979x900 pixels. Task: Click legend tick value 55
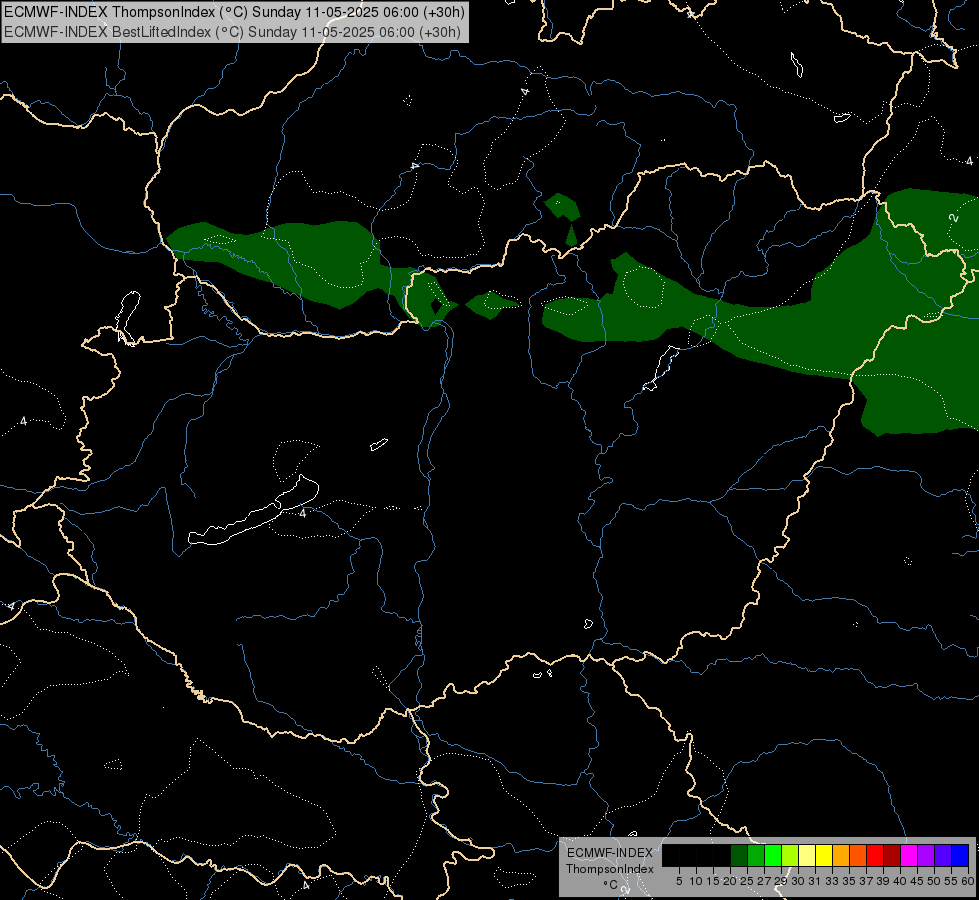(951, 881)
